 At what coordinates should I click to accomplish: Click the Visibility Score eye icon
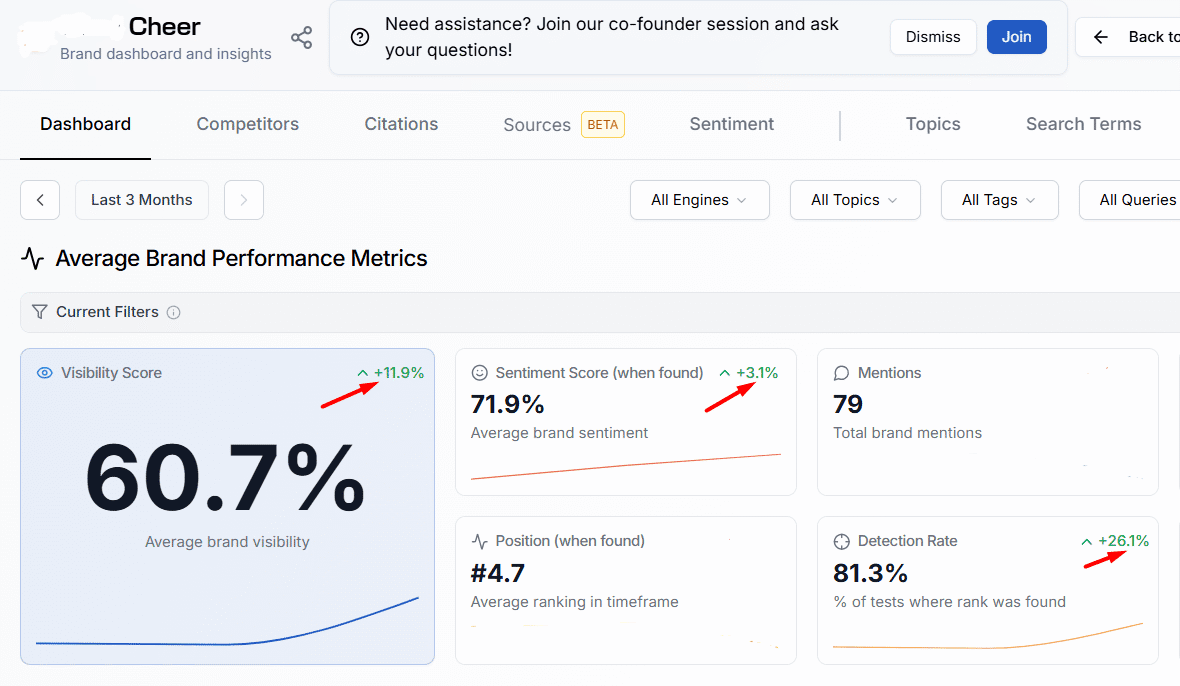(x=44, y=373)
